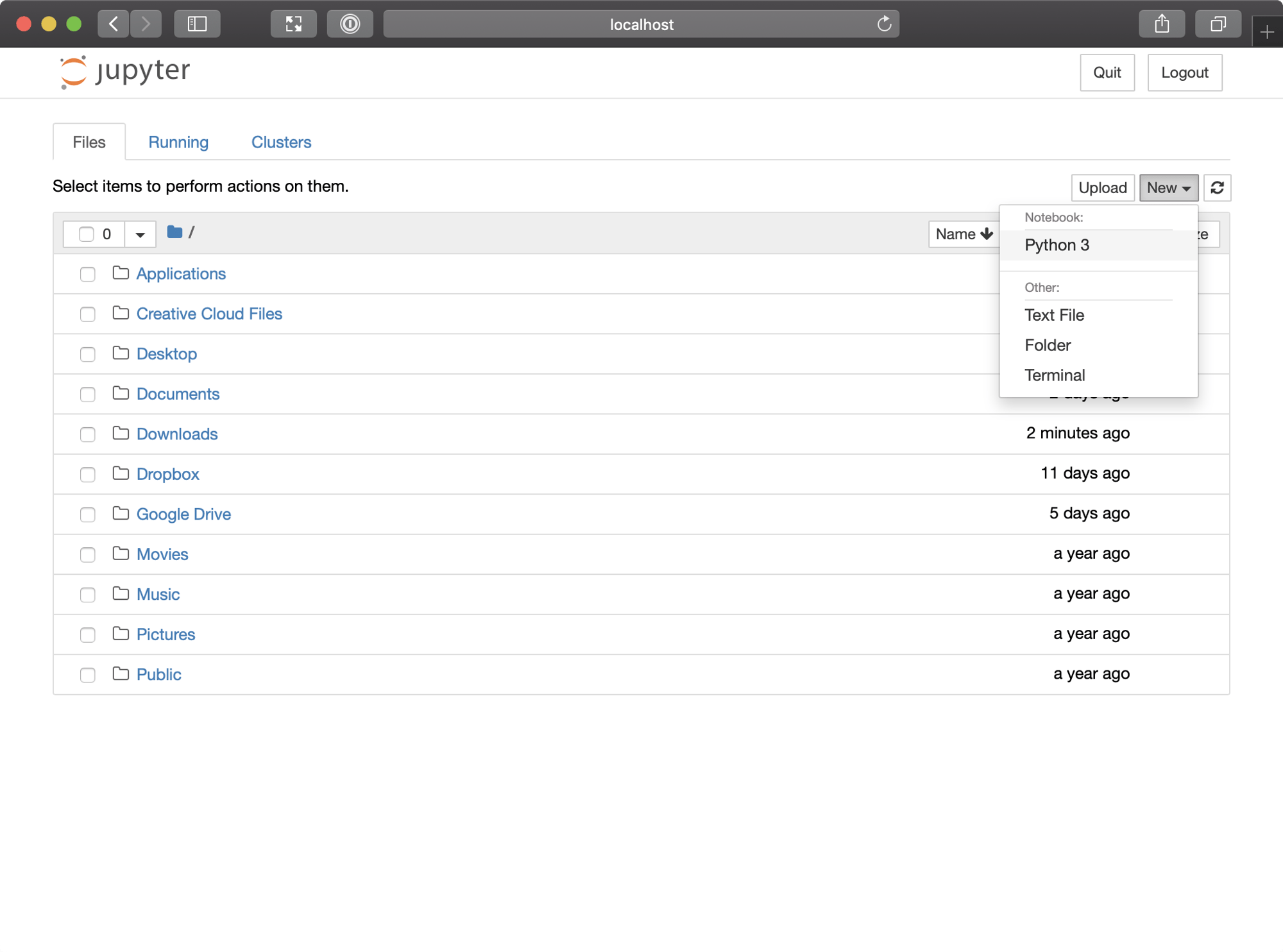Click the Upload button
Viewport: 1283px width, 952px height.
pos(1103,187)
